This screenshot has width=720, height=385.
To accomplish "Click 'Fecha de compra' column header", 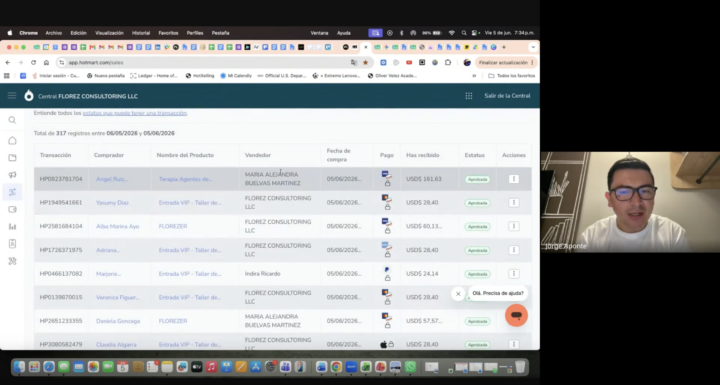I will [x=338, y=155].
